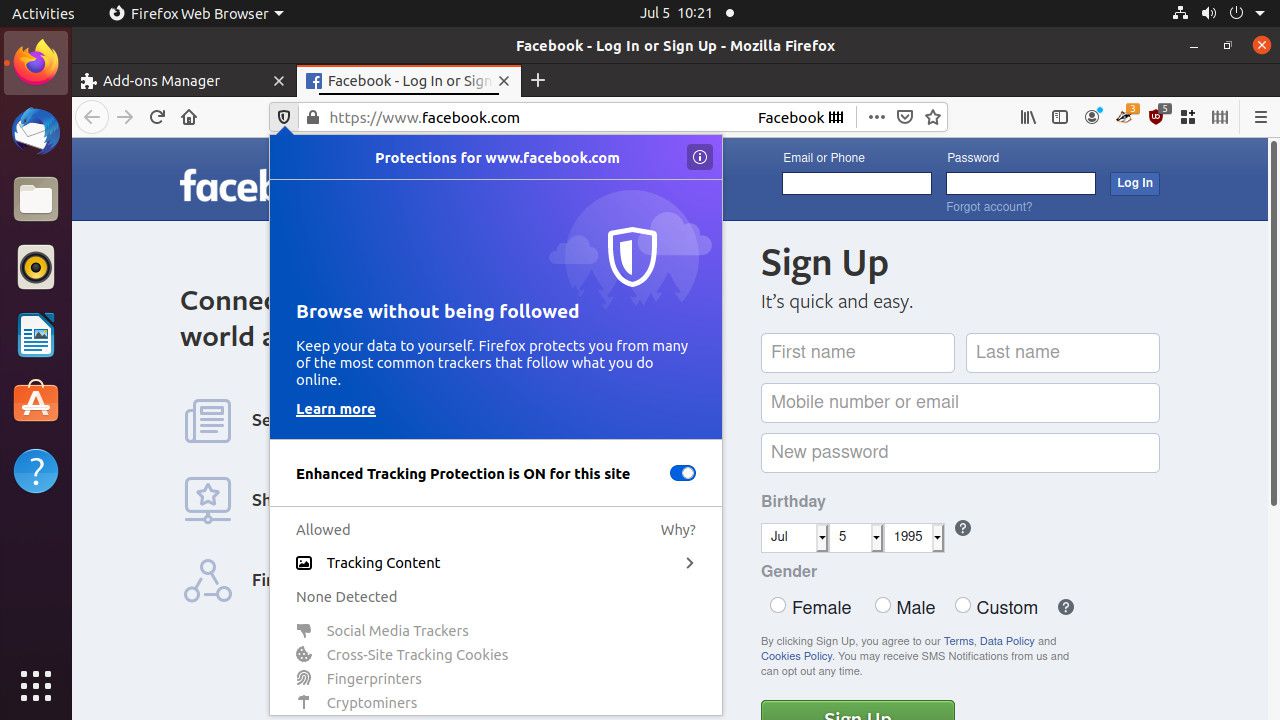This screenshot has height=720, width=1280.
Task: Open the Library bookshelf icon
Action: tap(1028, 117)
